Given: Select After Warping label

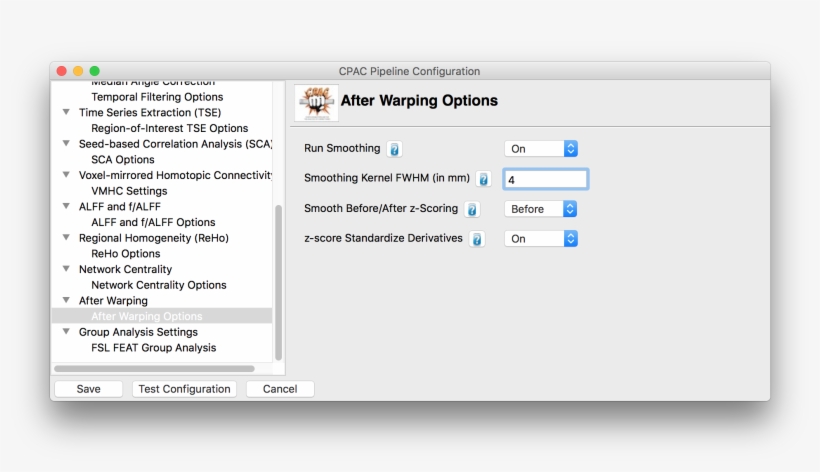Looking at the screenshot, I should coord(113,301).
